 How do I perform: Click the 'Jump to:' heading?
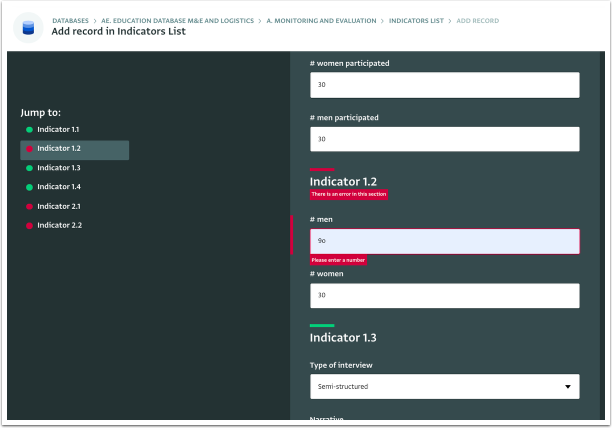41,113
